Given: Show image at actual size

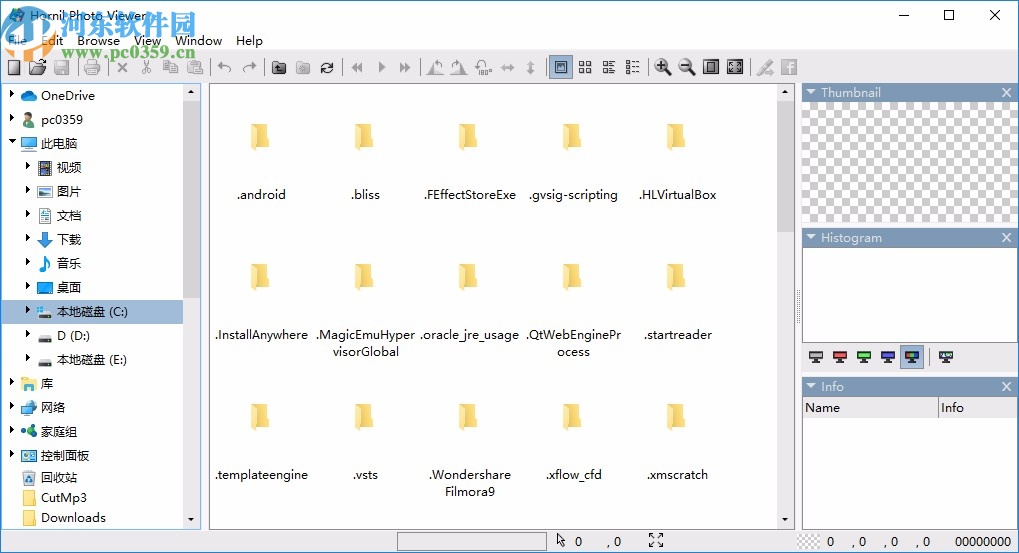Looking at the screenshot, I should pos(711,67).
